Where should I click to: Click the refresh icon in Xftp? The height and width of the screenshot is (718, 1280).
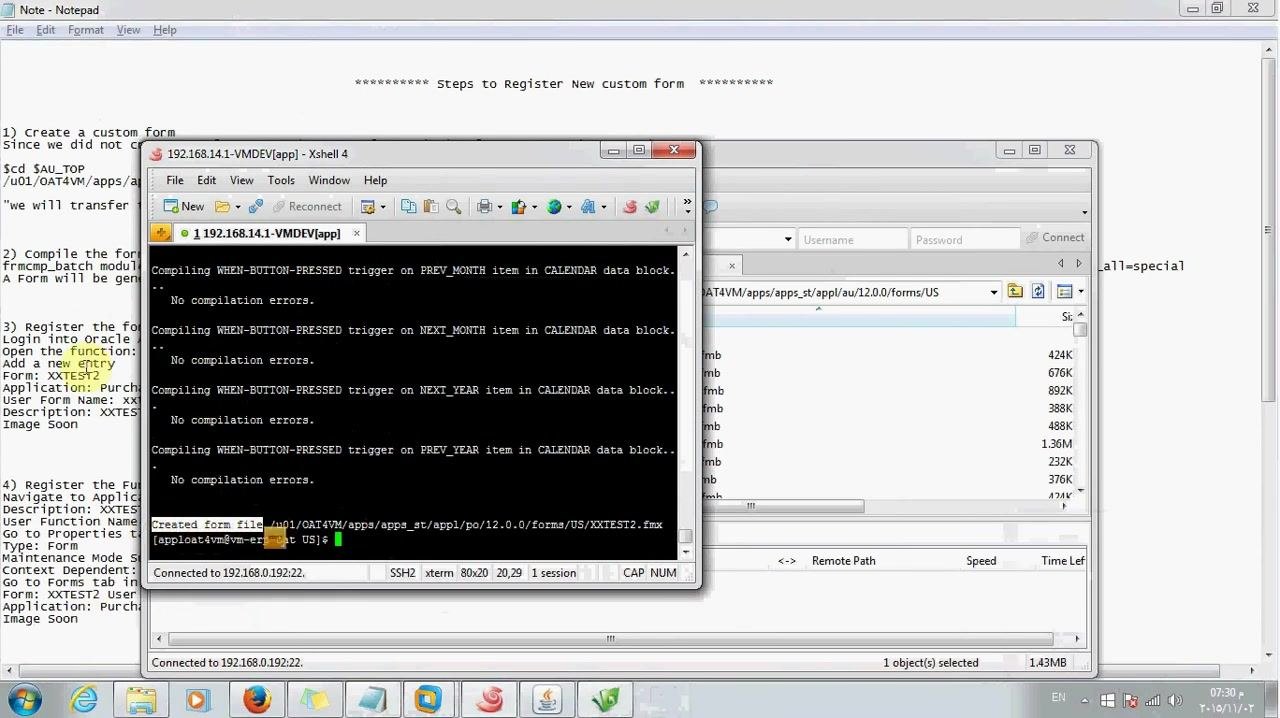1038,291
